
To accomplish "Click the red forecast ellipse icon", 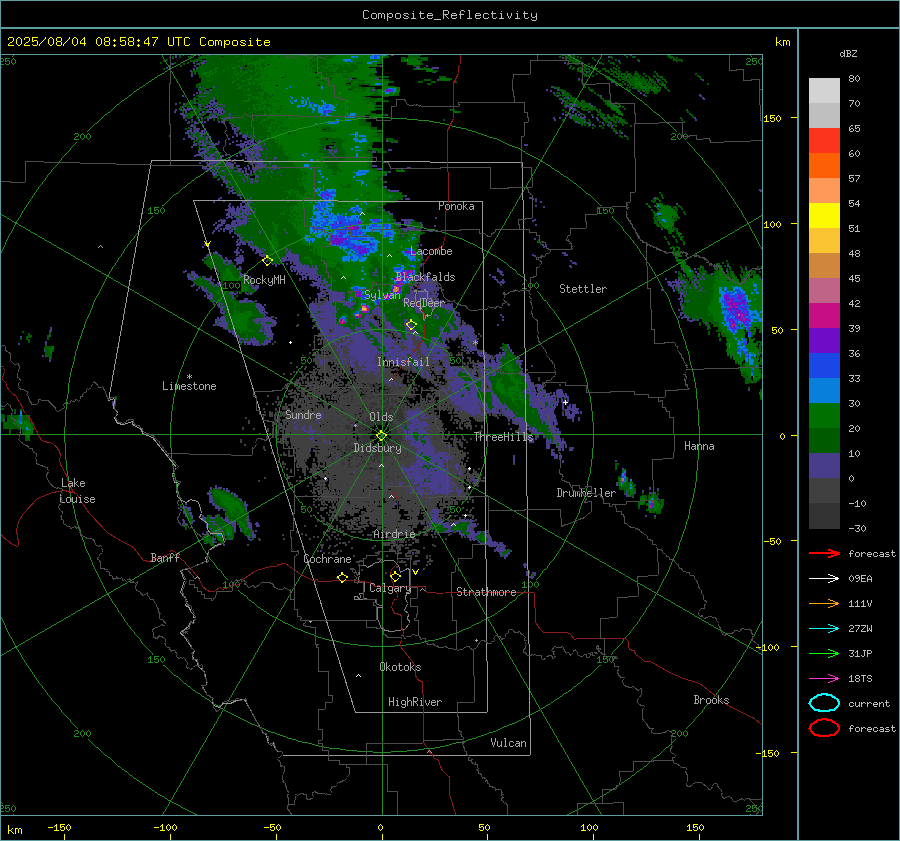I will (824, 728).
